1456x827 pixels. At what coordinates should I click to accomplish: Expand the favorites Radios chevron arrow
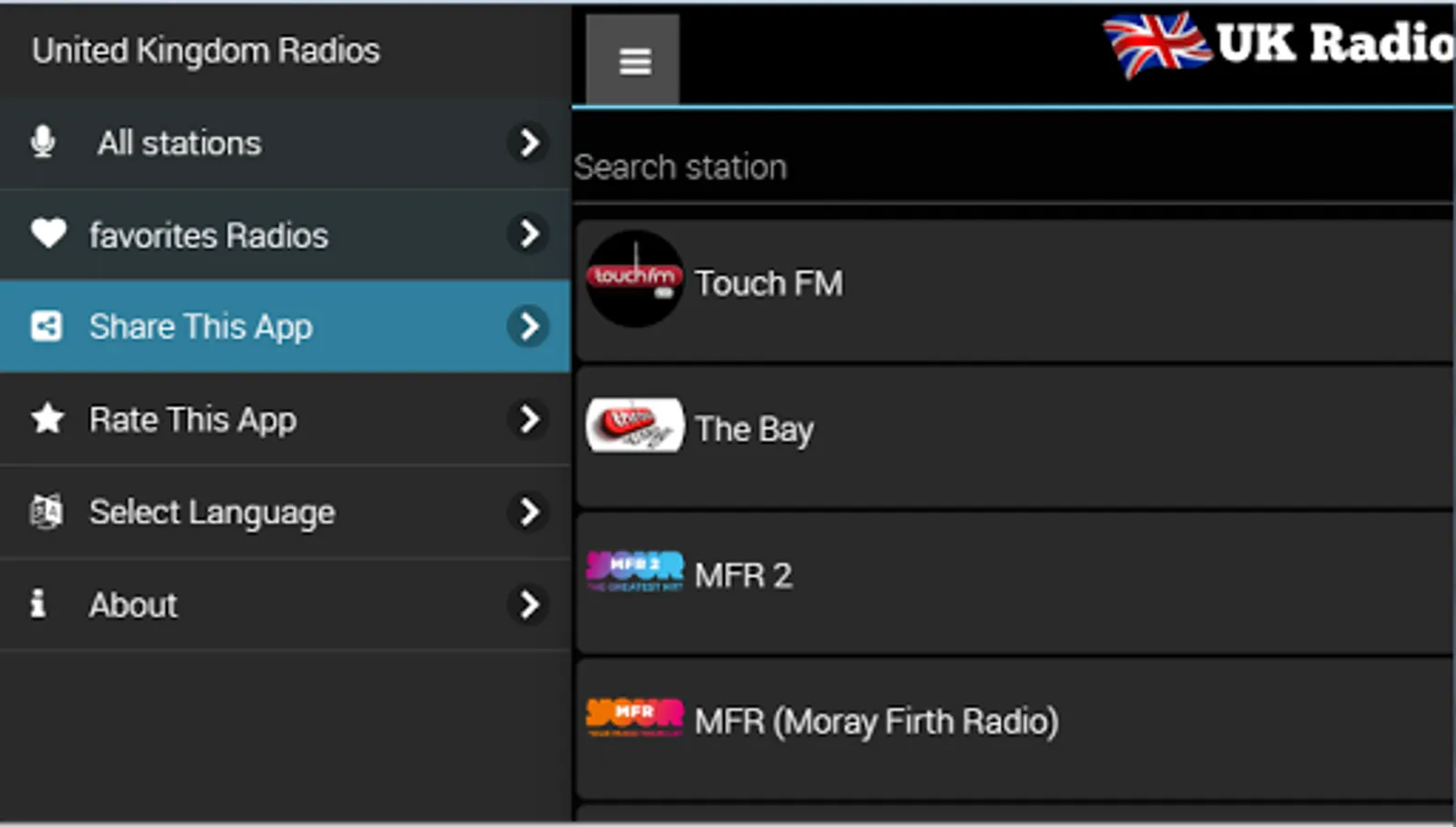(529, 233)
